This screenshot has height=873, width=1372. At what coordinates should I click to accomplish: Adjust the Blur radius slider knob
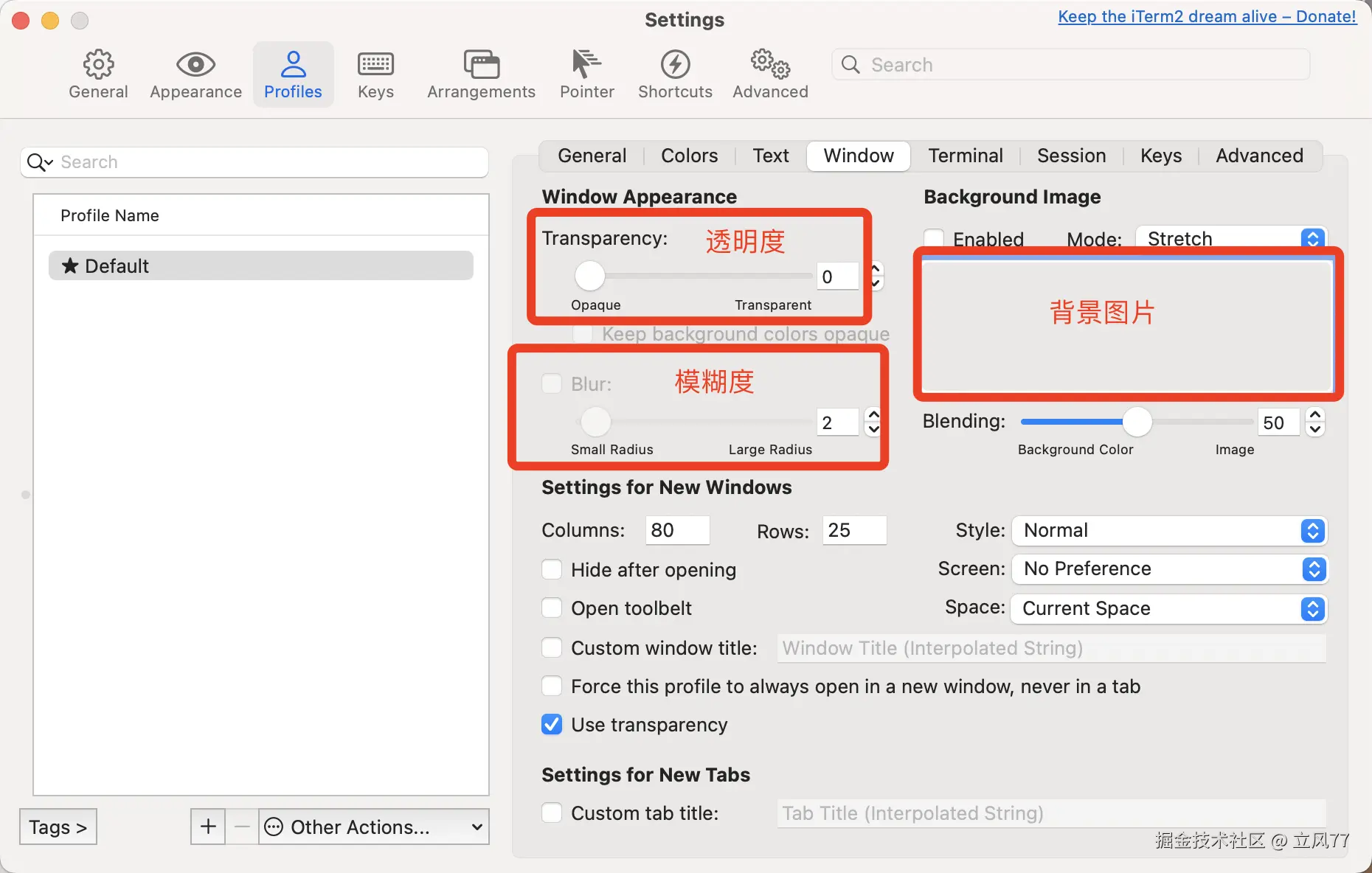point(596,422)
